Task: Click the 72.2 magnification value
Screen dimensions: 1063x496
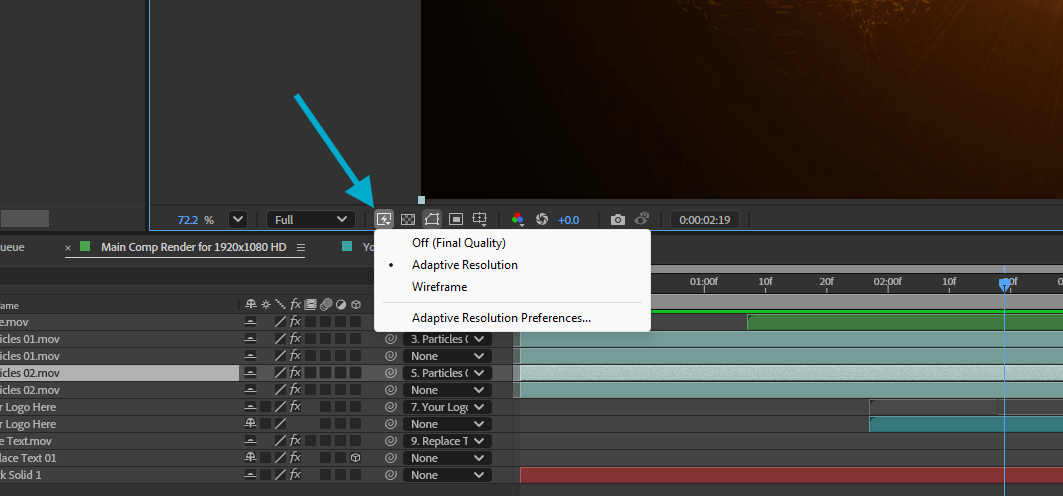Action: 188,220
